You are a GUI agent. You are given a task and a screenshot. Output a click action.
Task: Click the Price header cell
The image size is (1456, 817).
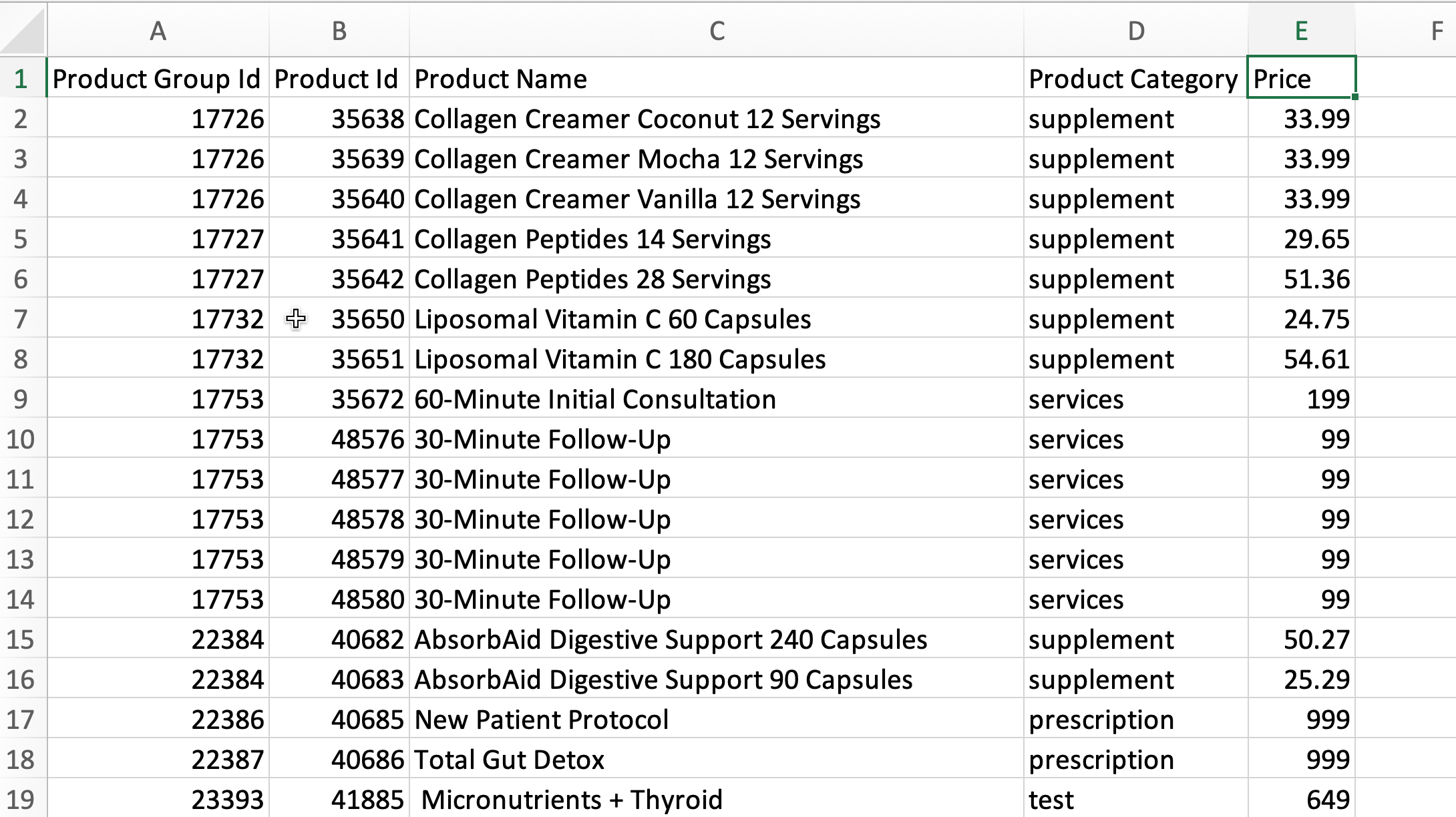[1301, 78]
